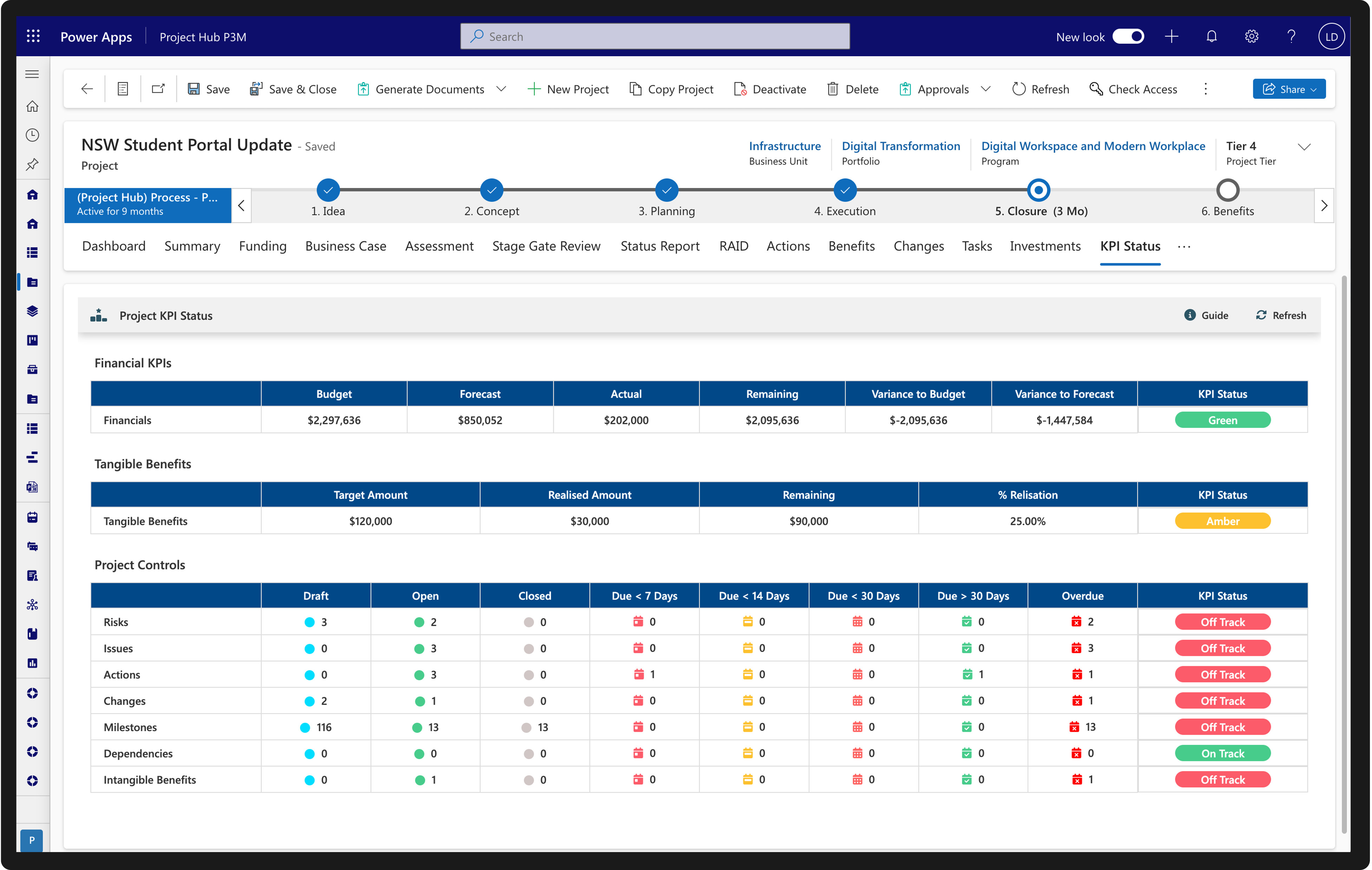Click the back arrow in command bar

coord(86,89)
